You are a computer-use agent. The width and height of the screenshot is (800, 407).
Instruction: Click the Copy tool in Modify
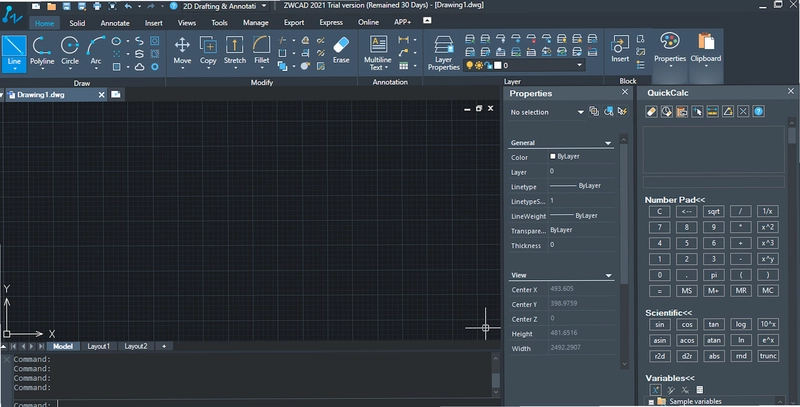pyautogui.click(x=208, y=53)
